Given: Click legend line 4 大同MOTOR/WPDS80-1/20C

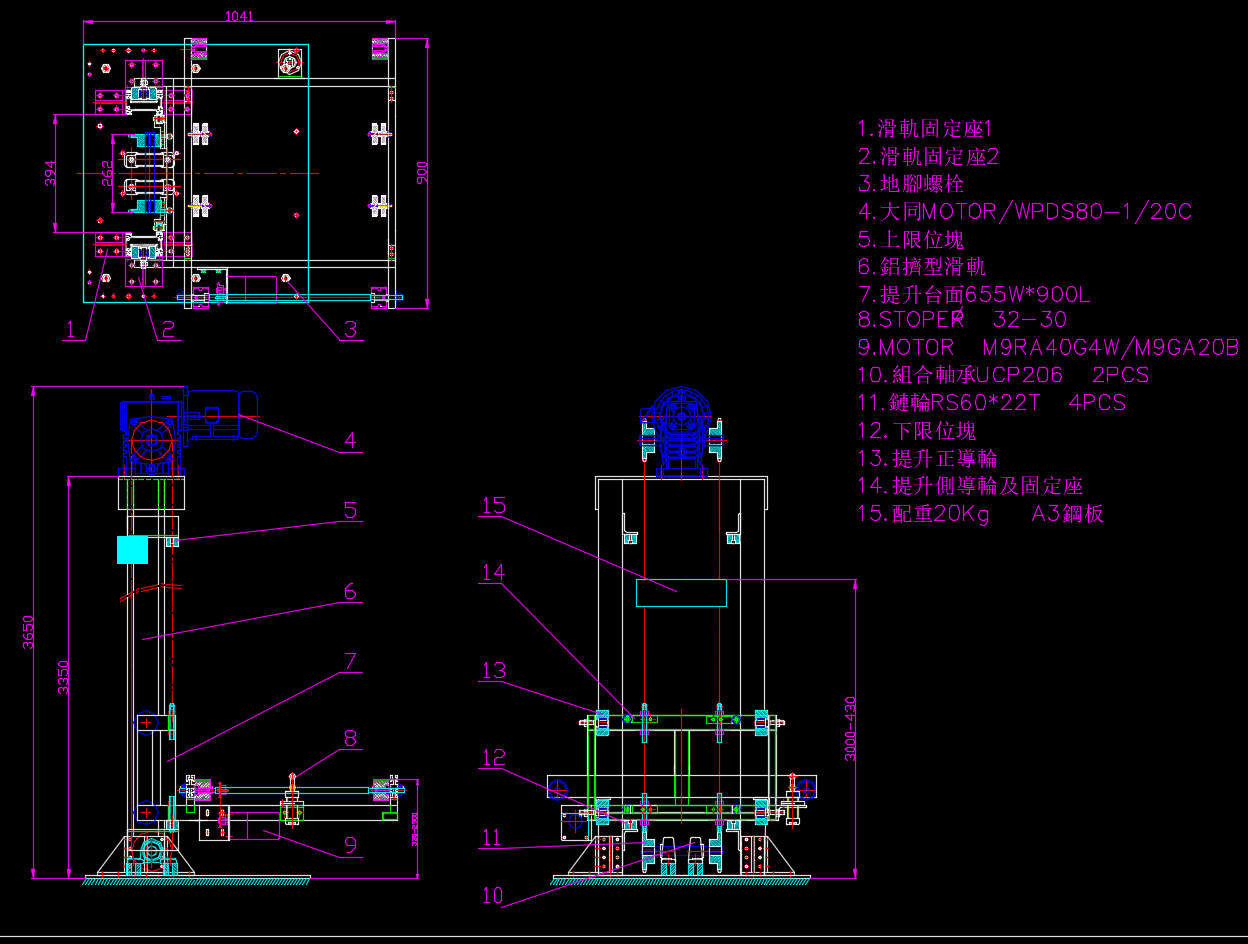Looking at the screenshot, I should point(1024,212).
